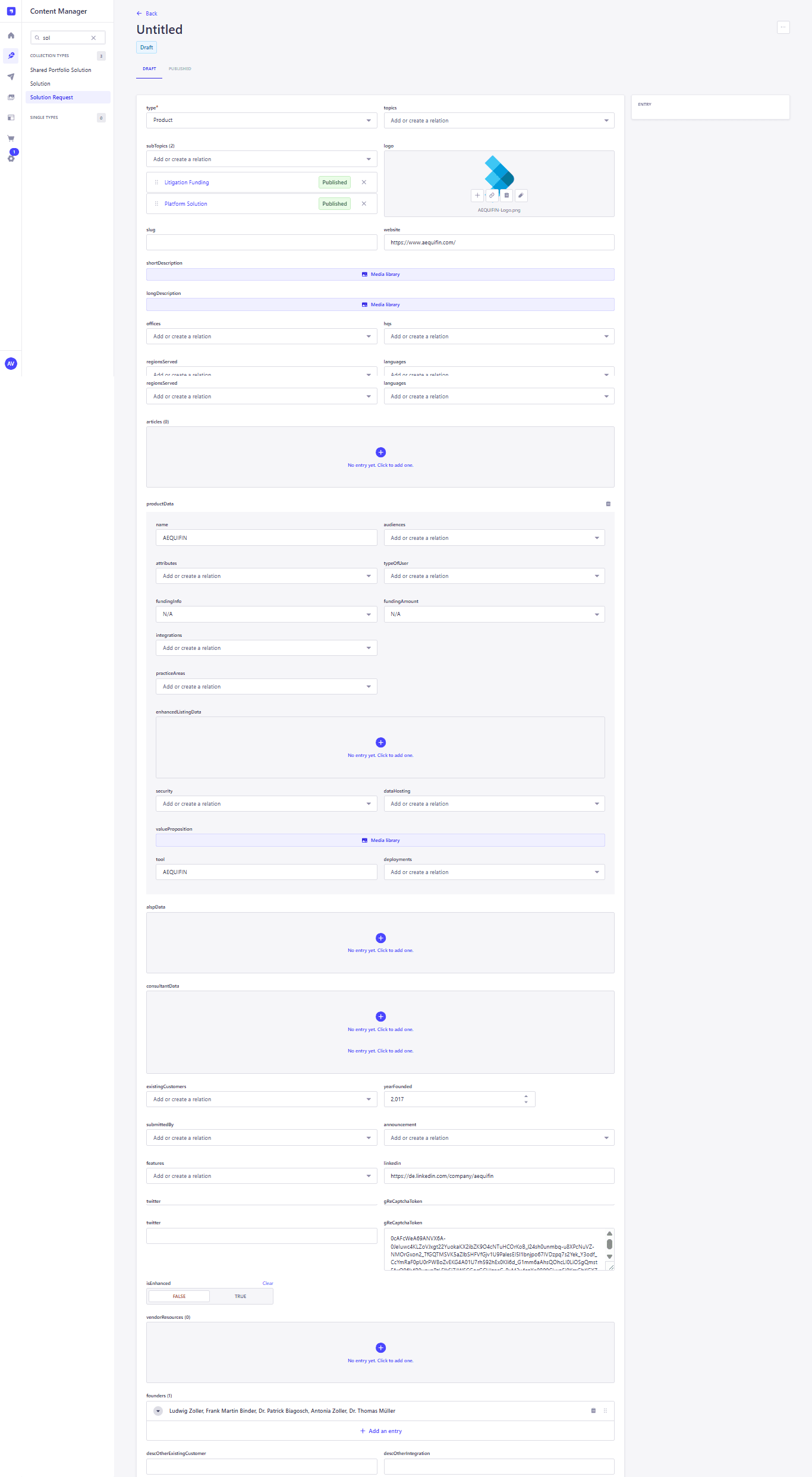The image size is (812, 1477).
Task: Go Back via the Back link
Action: (147, 14)
